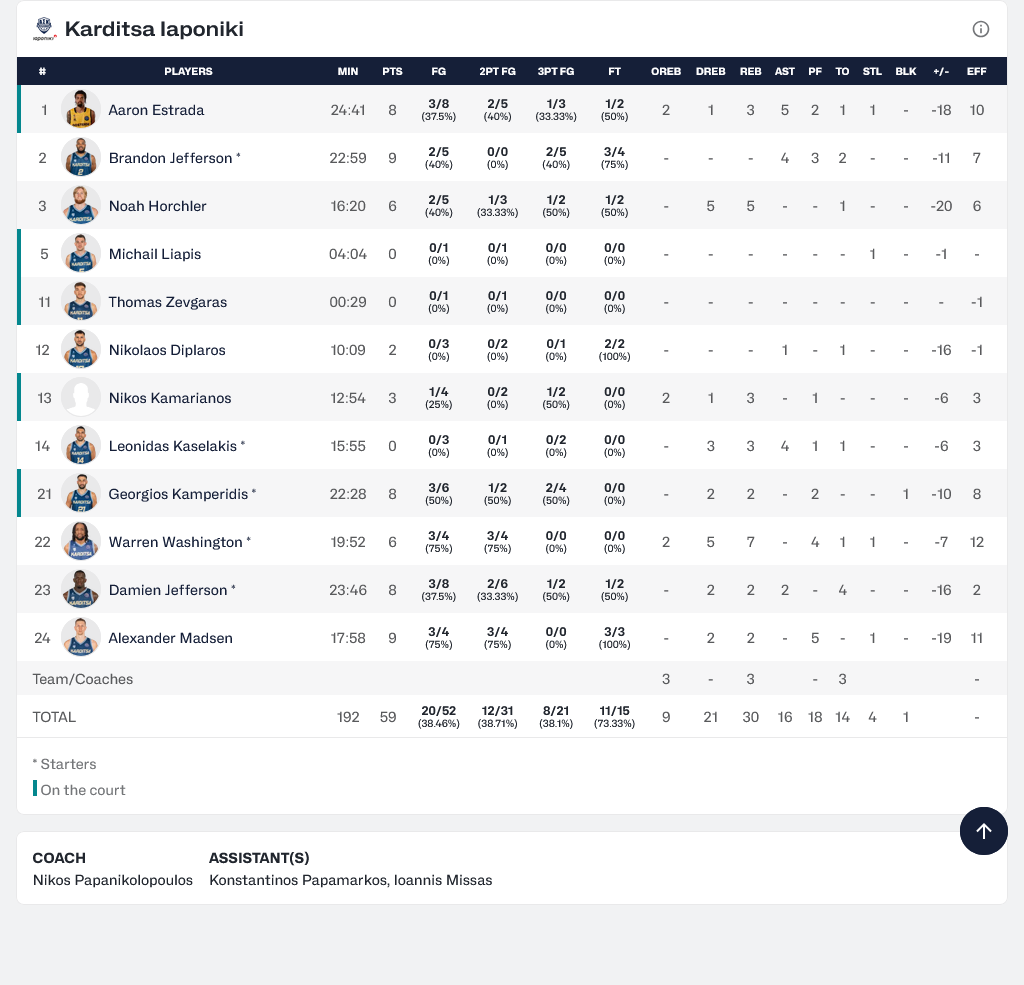
Task: Click the MIN column header
Action: 348,71
